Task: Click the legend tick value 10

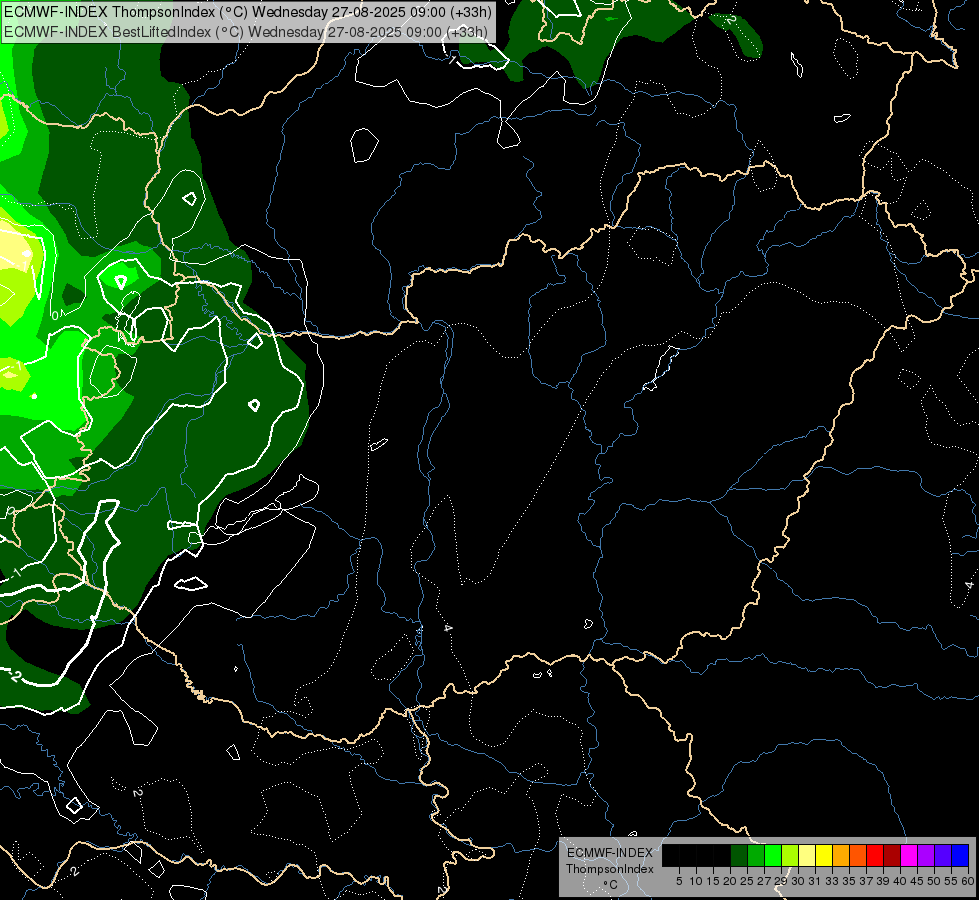Action: [696, 881]
